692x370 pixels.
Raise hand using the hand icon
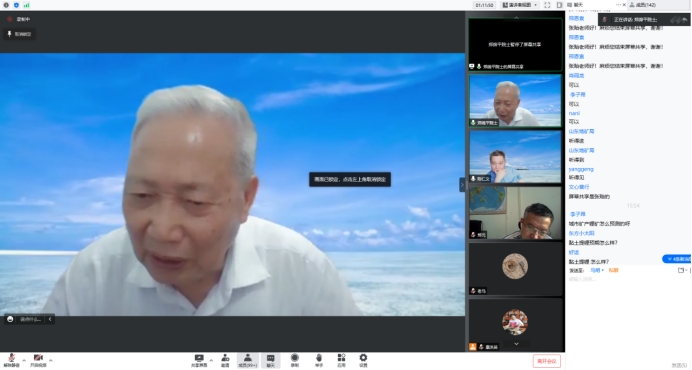(x=319, y=360)
